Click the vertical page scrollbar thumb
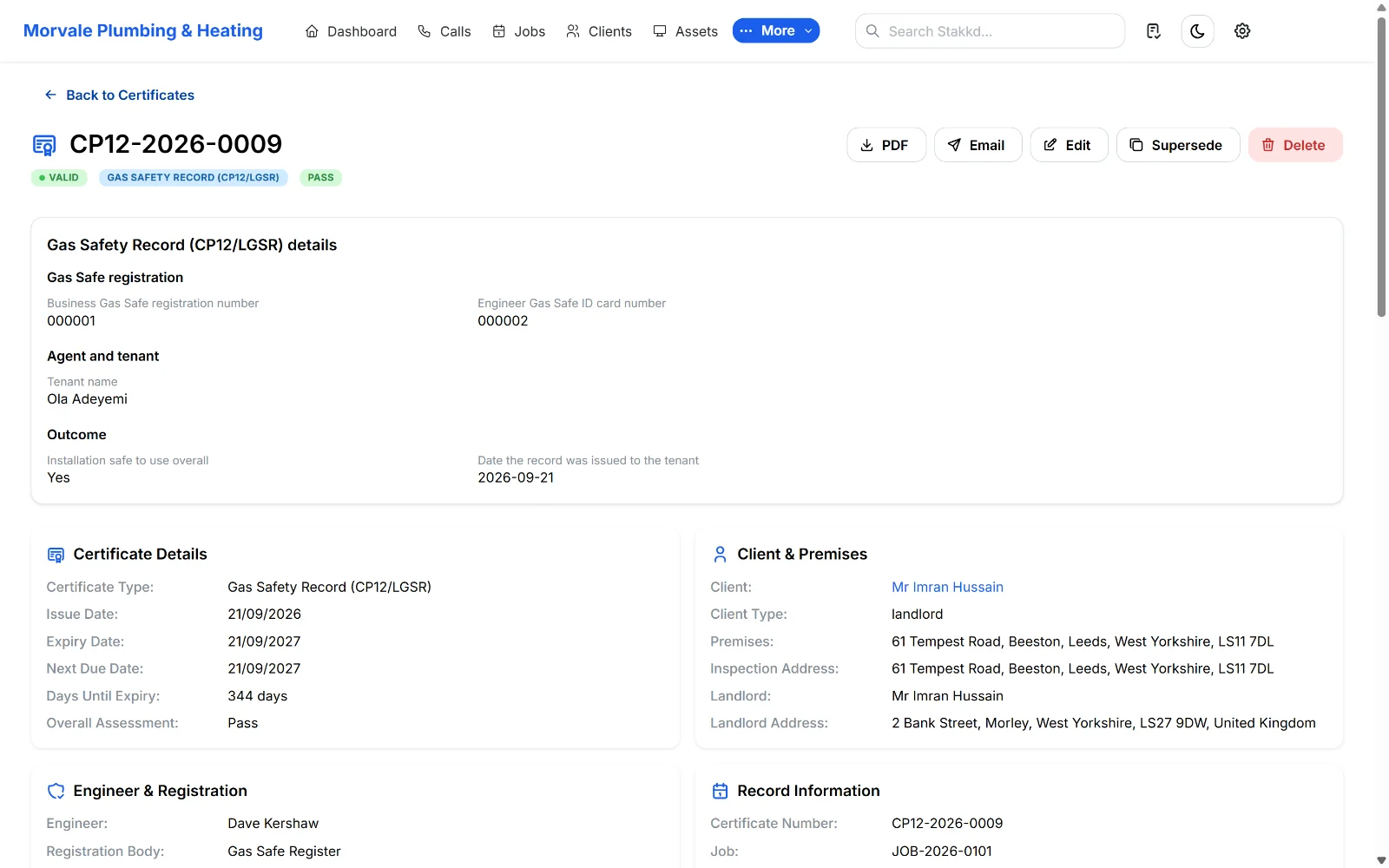 1381,167
